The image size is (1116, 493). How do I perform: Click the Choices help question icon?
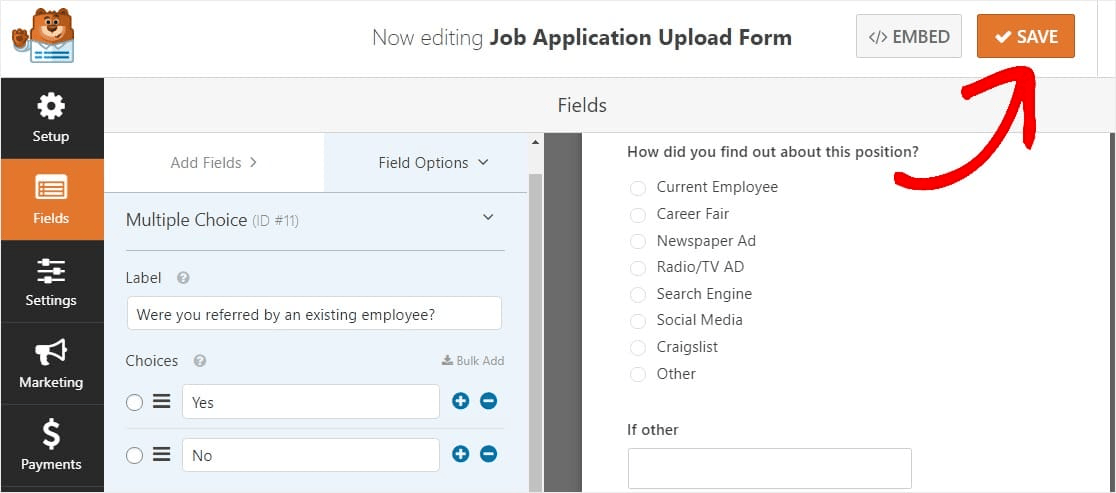pos(200,361)
